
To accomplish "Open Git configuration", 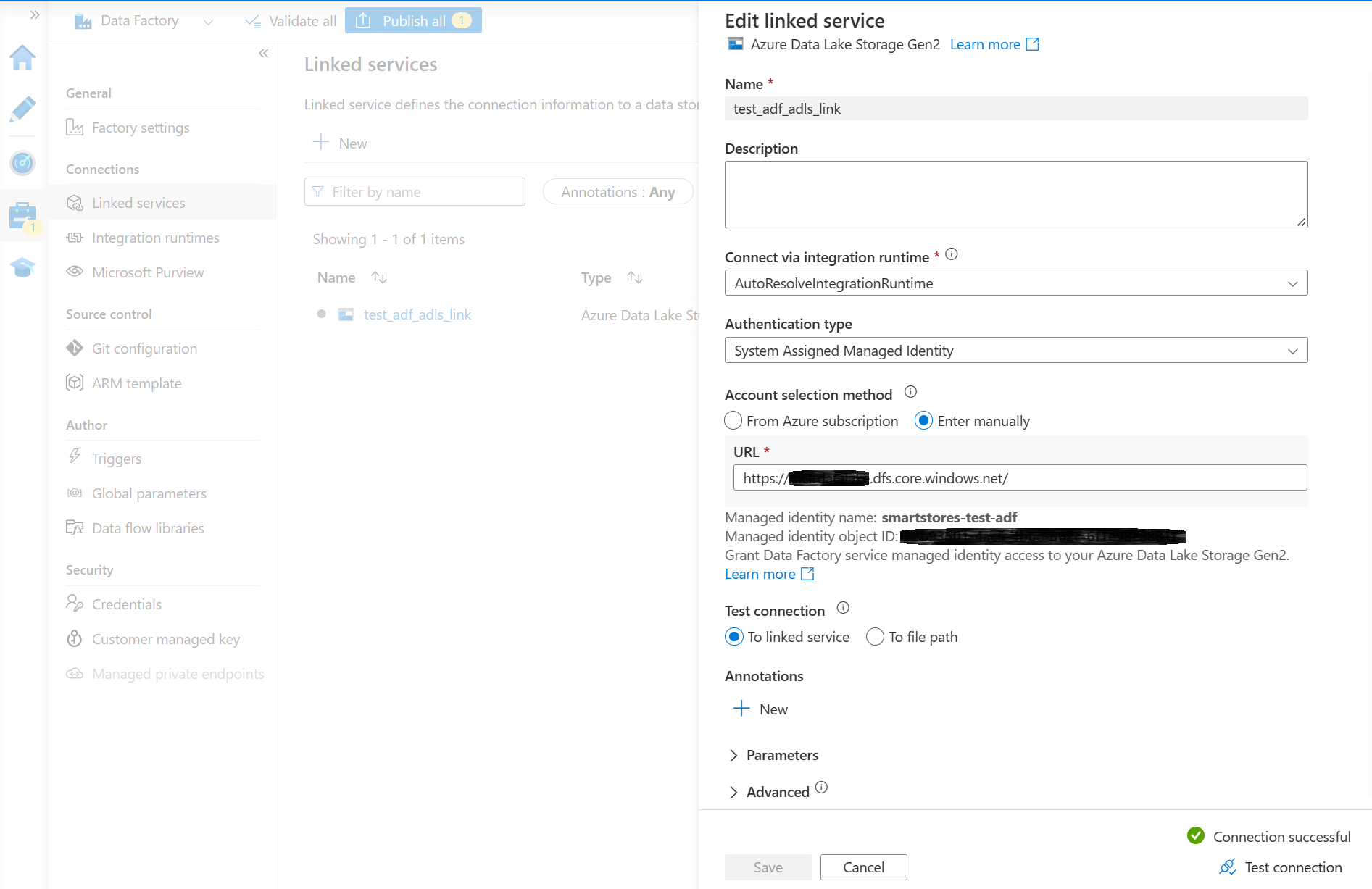I will (144, 348).
